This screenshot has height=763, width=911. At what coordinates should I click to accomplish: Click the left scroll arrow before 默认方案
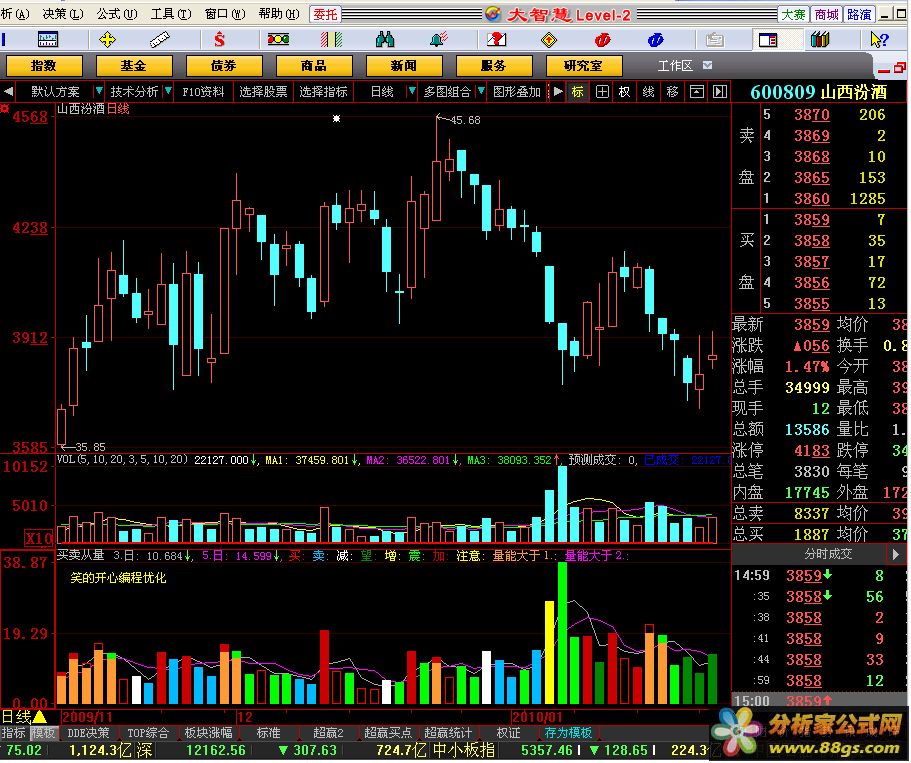point(8,91)
